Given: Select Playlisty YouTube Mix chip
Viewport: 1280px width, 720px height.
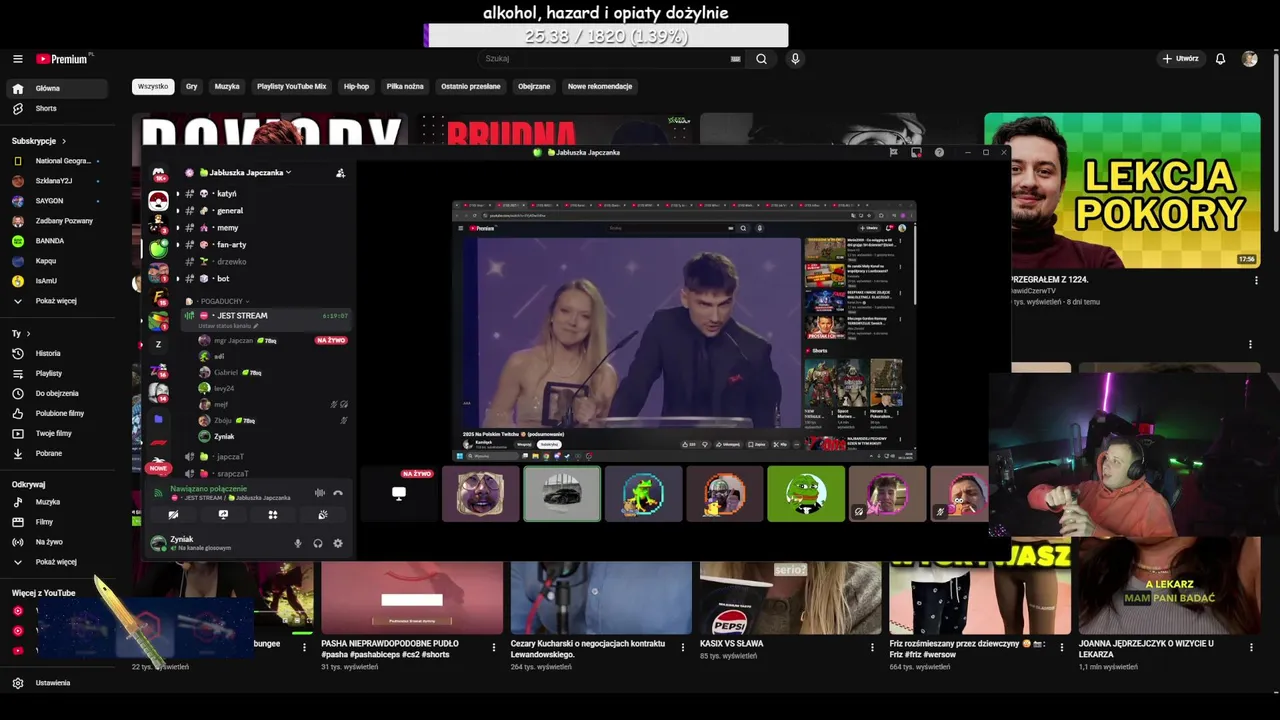Looking at the screenshot, I should [x=291, y=87].
